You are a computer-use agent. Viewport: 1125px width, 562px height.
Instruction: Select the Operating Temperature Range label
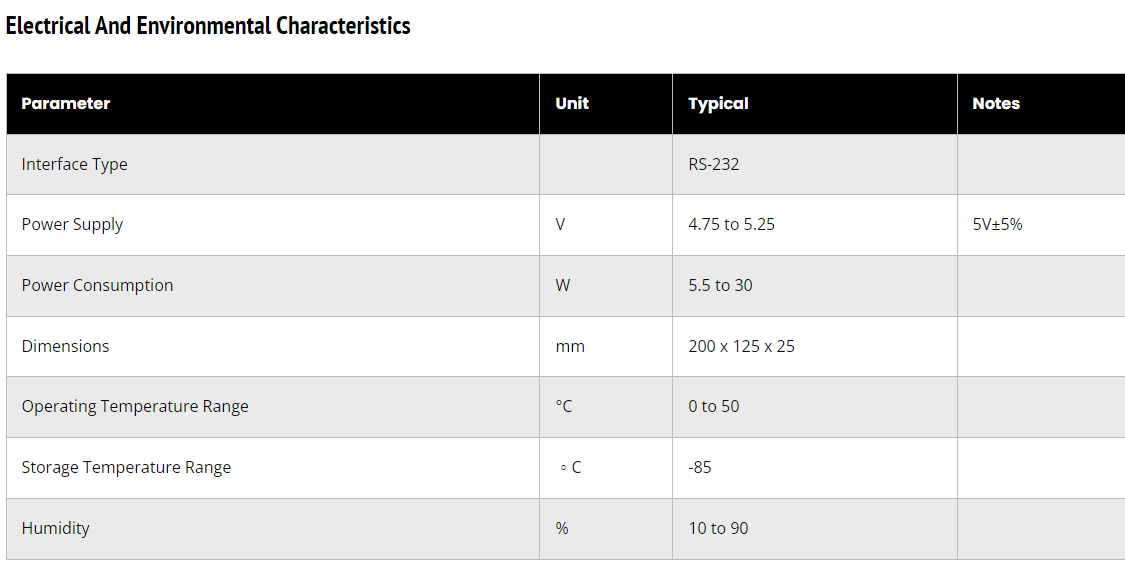coord(135,406)
